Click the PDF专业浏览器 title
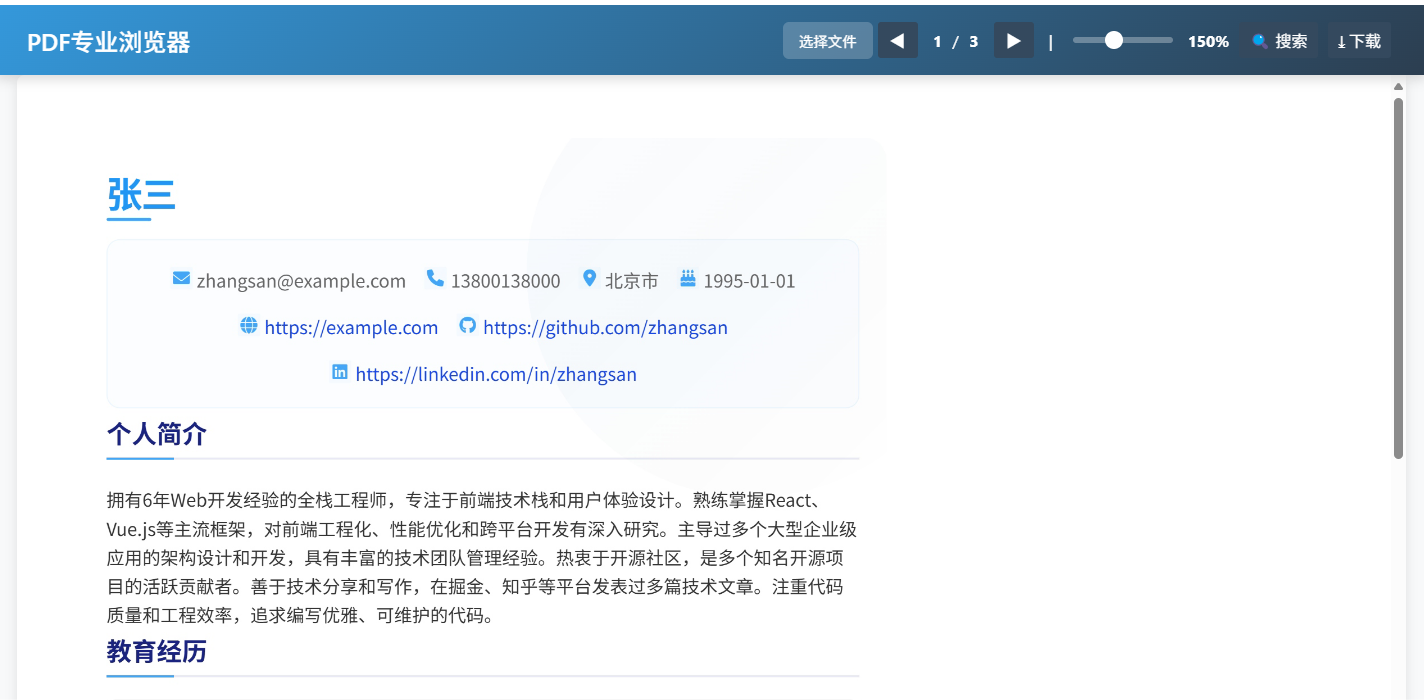The image size is (1424, 700). 108,42
